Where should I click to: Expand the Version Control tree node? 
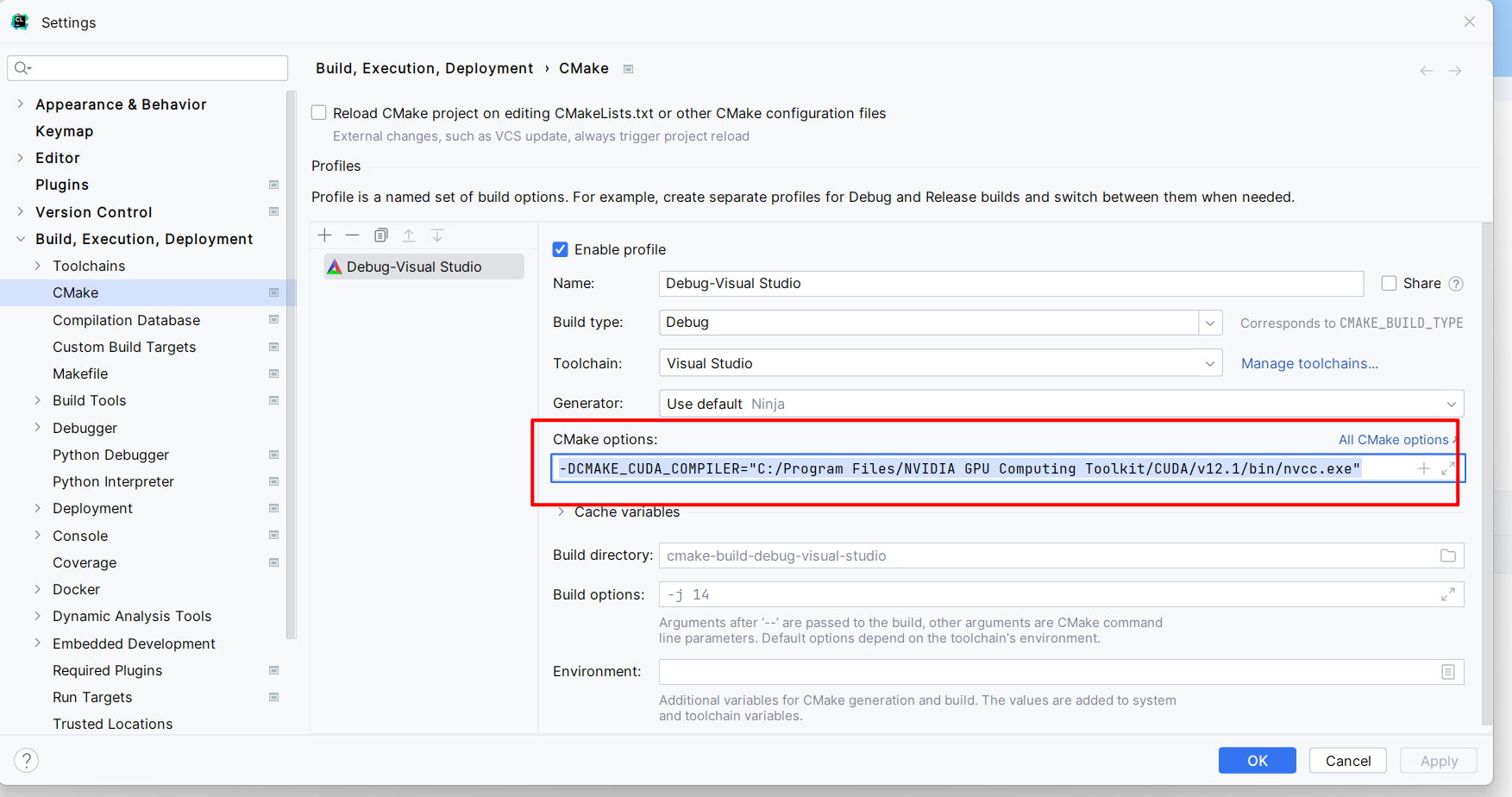pos(21,212)
